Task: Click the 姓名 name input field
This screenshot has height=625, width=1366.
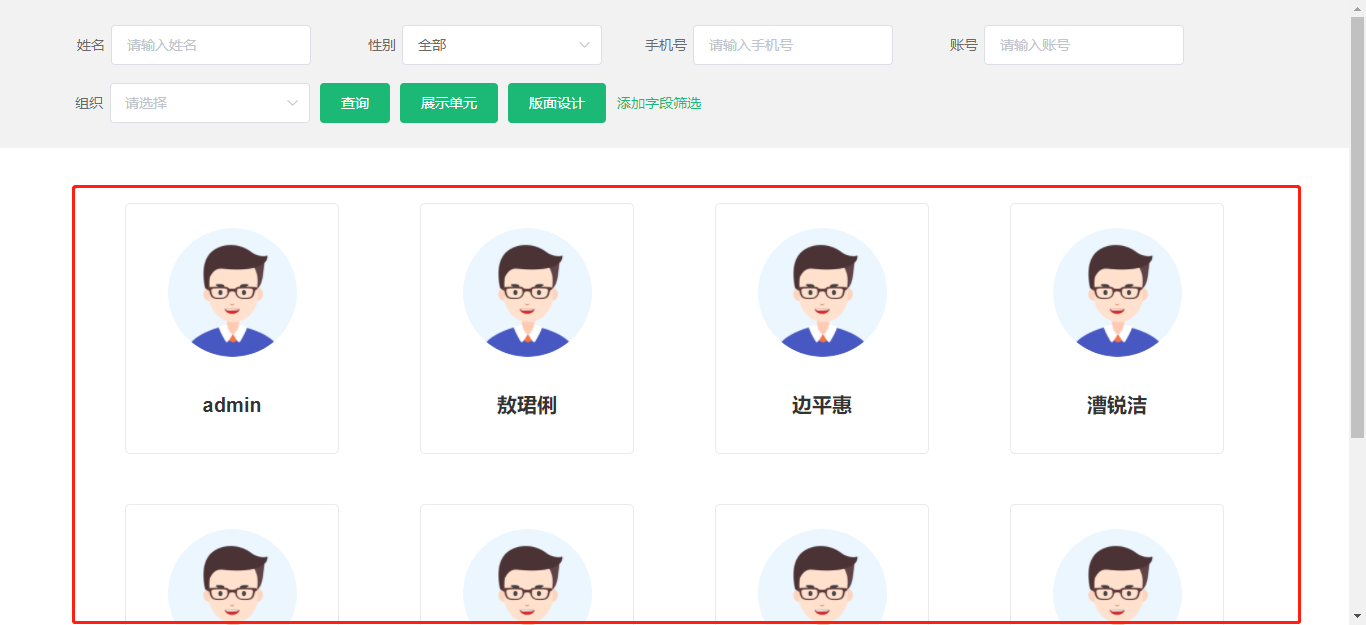Action: pyautogui.click(x=211, y=45)
